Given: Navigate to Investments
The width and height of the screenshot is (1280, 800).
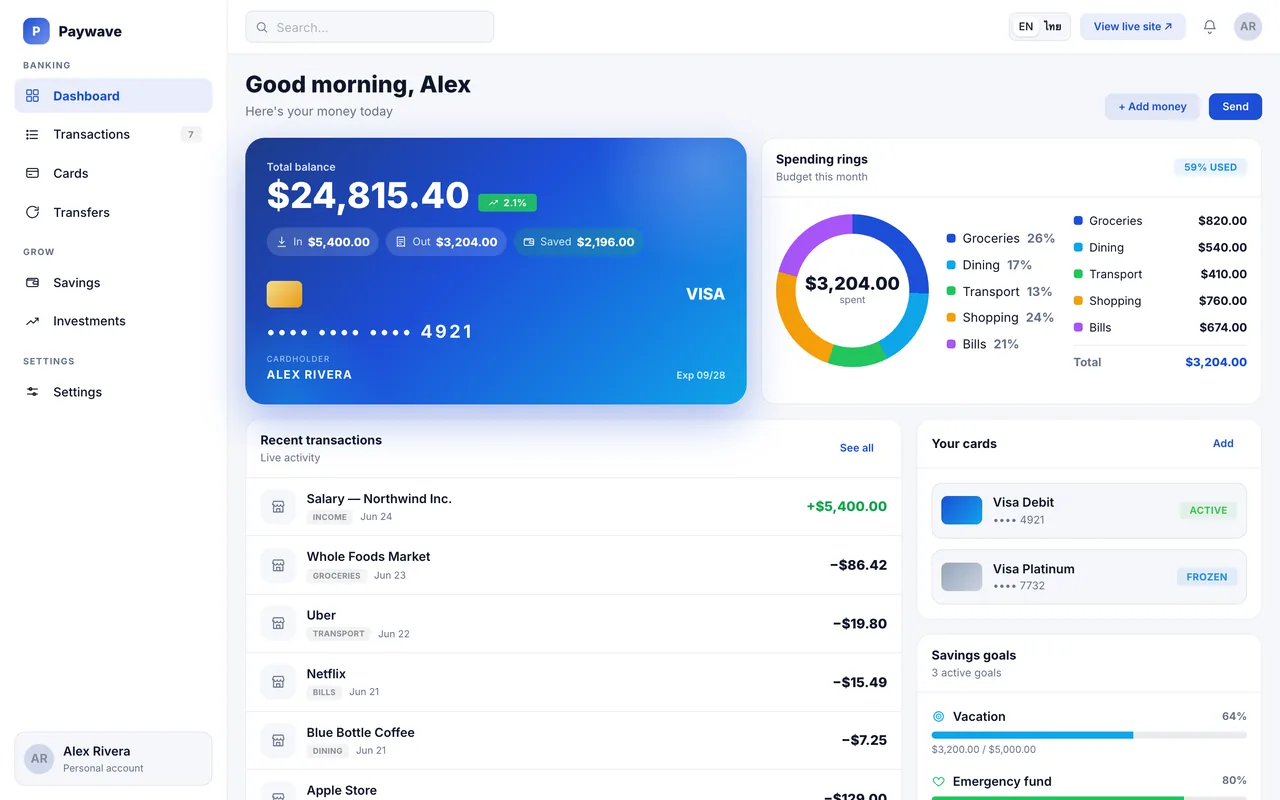Looking at the screenshot, I should coord(113,321).
